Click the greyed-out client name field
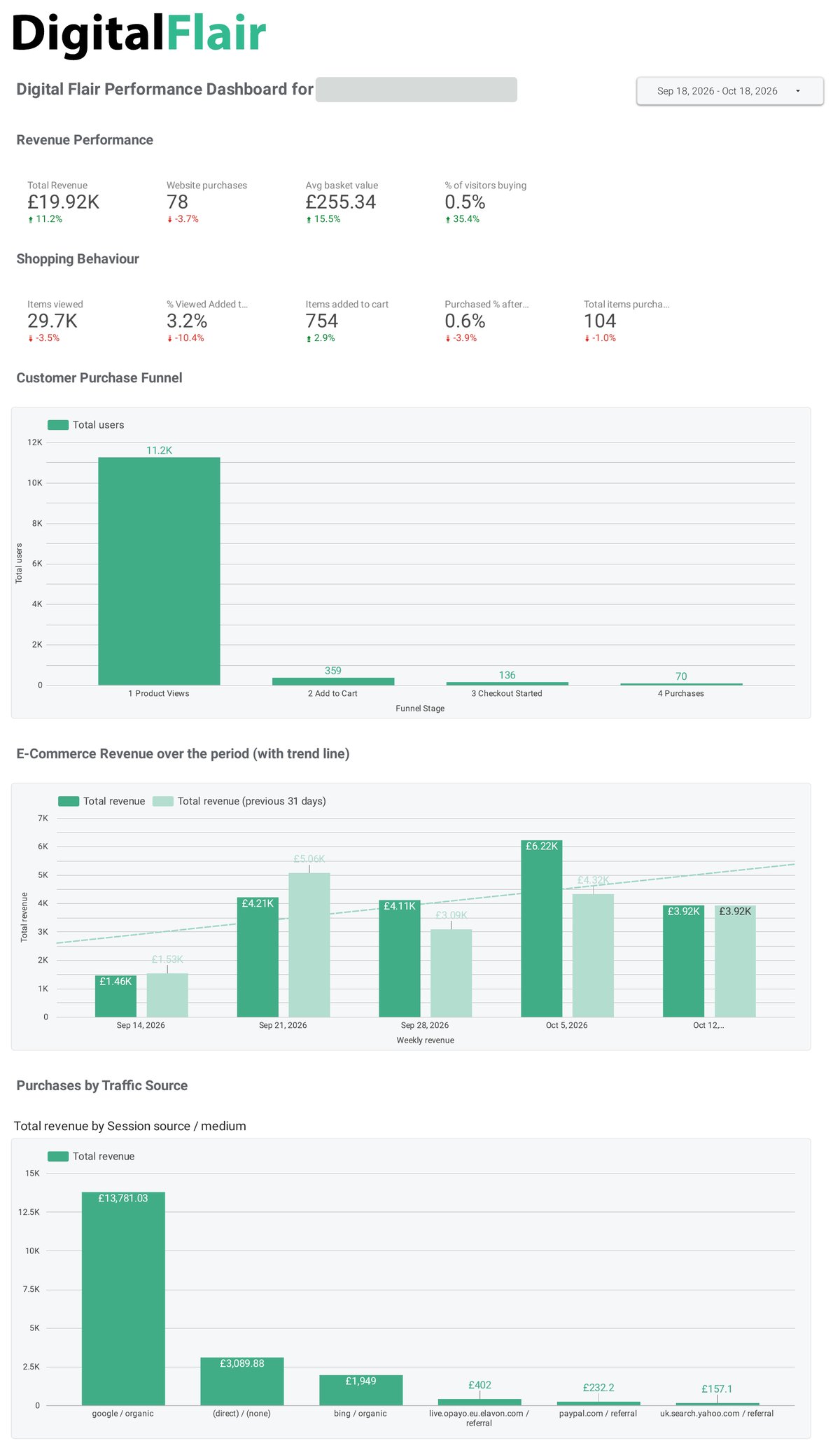The width and height of the screenshot is (840, 1455). [x=416, y=90]
